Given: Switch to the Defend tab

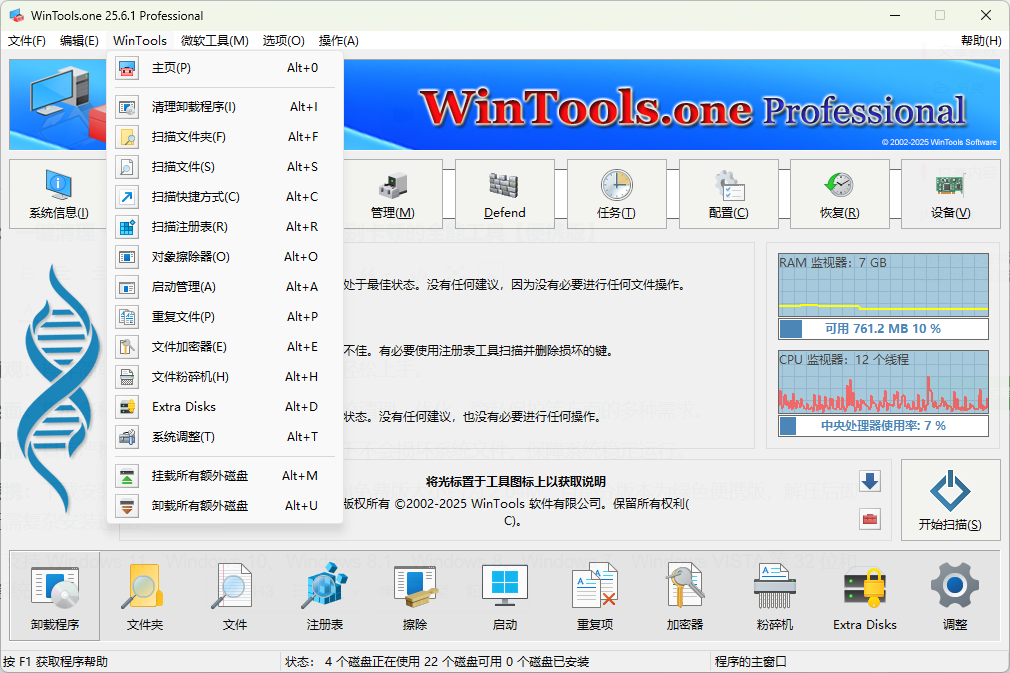Looking at the screenshot, I should (x=505, y=194).
